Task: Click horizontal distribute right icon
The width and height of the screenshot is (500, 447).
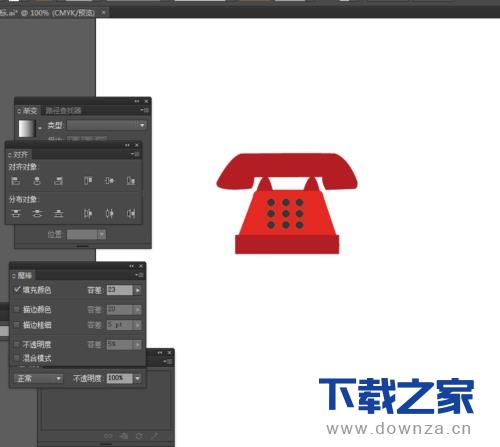Action: coord(131,213)
